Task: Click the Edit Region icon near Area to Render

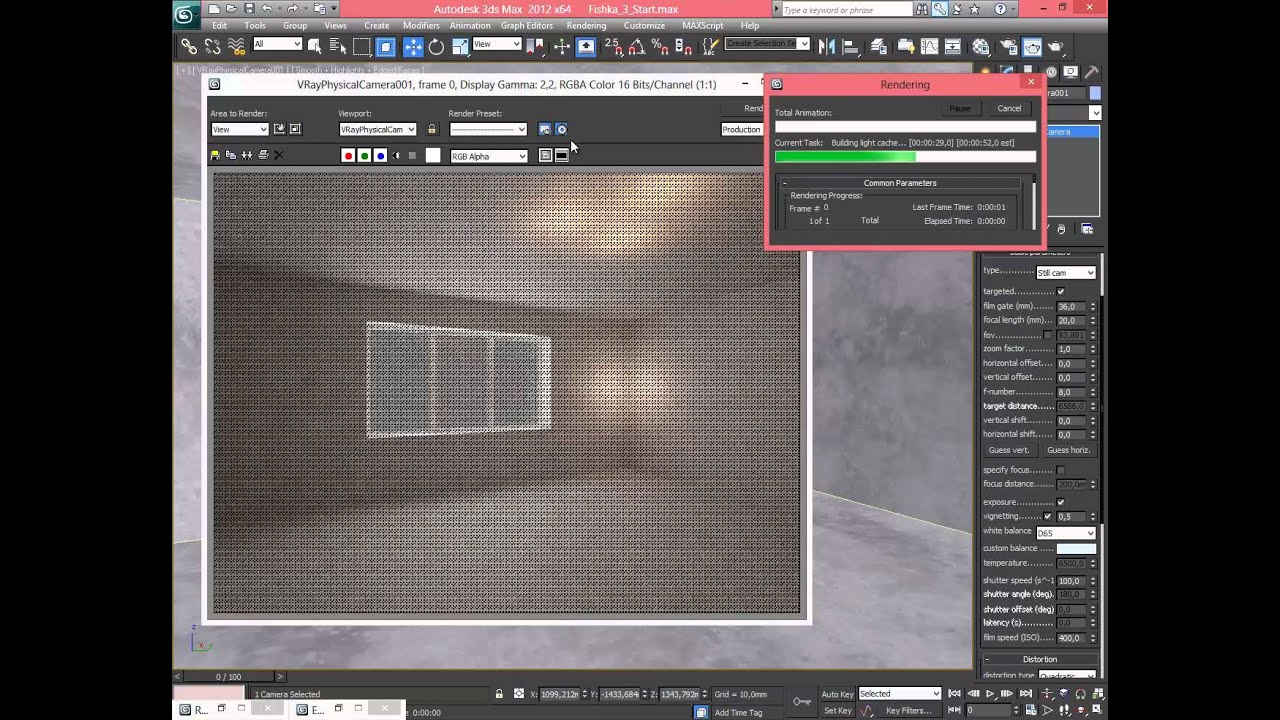Action: [x=280, y=129]
